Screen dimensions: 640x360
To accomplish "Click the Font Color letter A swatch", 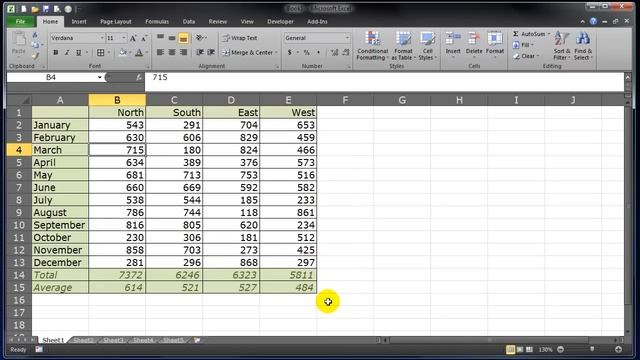I will coord(139,52).
